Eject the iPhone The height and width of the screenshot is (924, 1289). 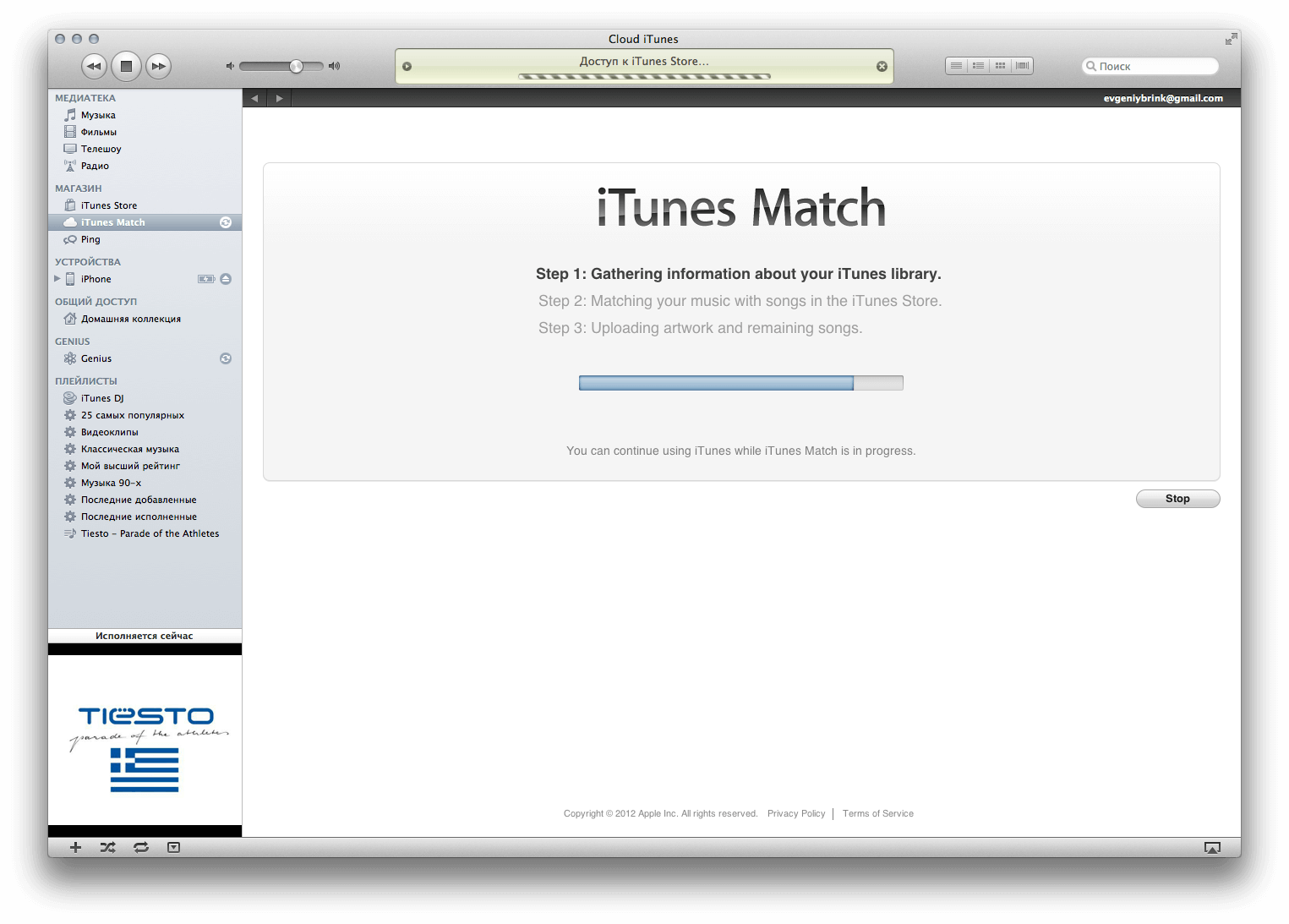(226, 279)
